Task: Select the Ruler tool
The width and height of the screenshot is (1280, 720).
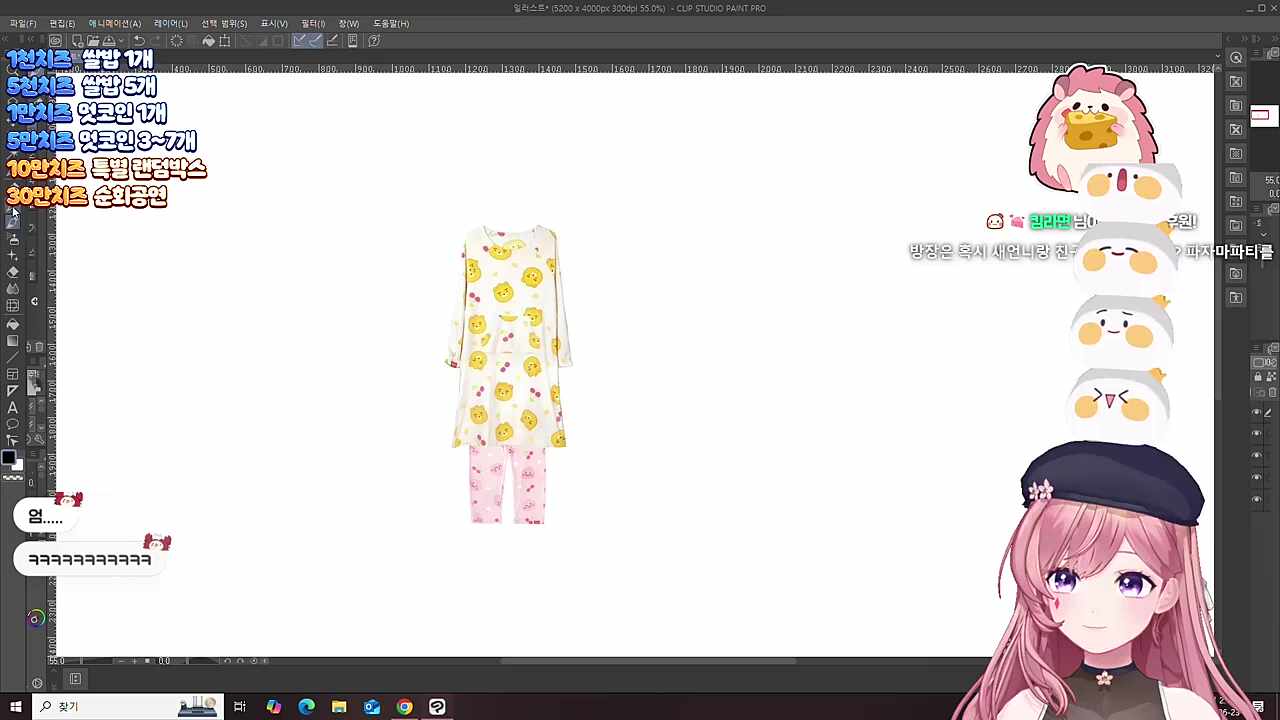Action: pyautogui.click(x=13, y=390)
